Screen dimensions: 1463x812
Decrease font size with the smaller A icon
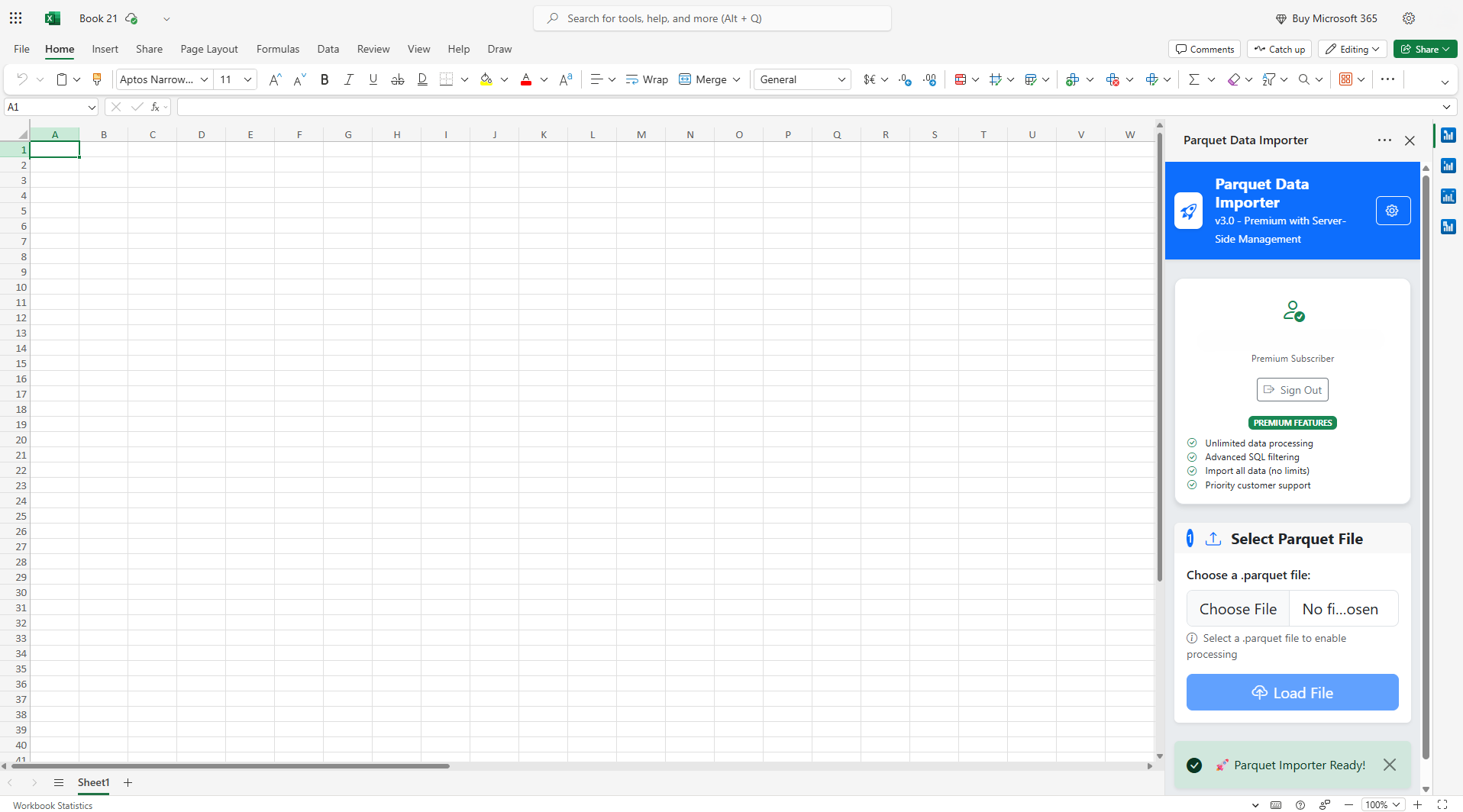pos(300,79)
